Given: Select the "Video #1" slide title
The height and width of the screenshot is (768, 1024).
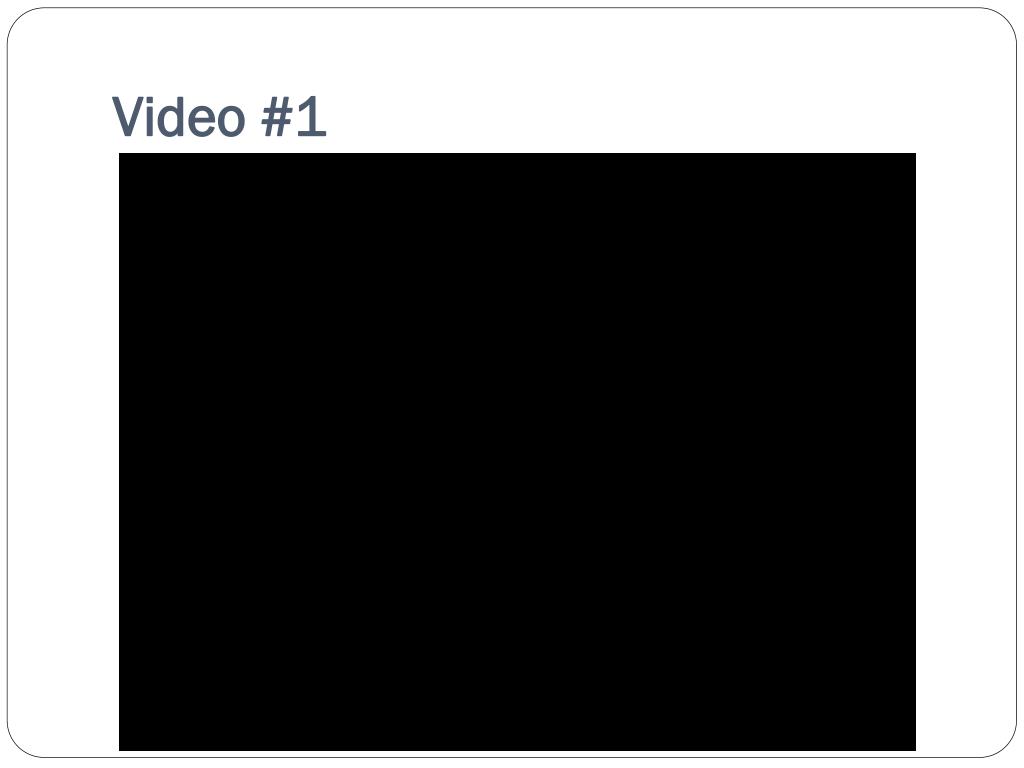Looking at the screenshot, I should tap(219, 117).
